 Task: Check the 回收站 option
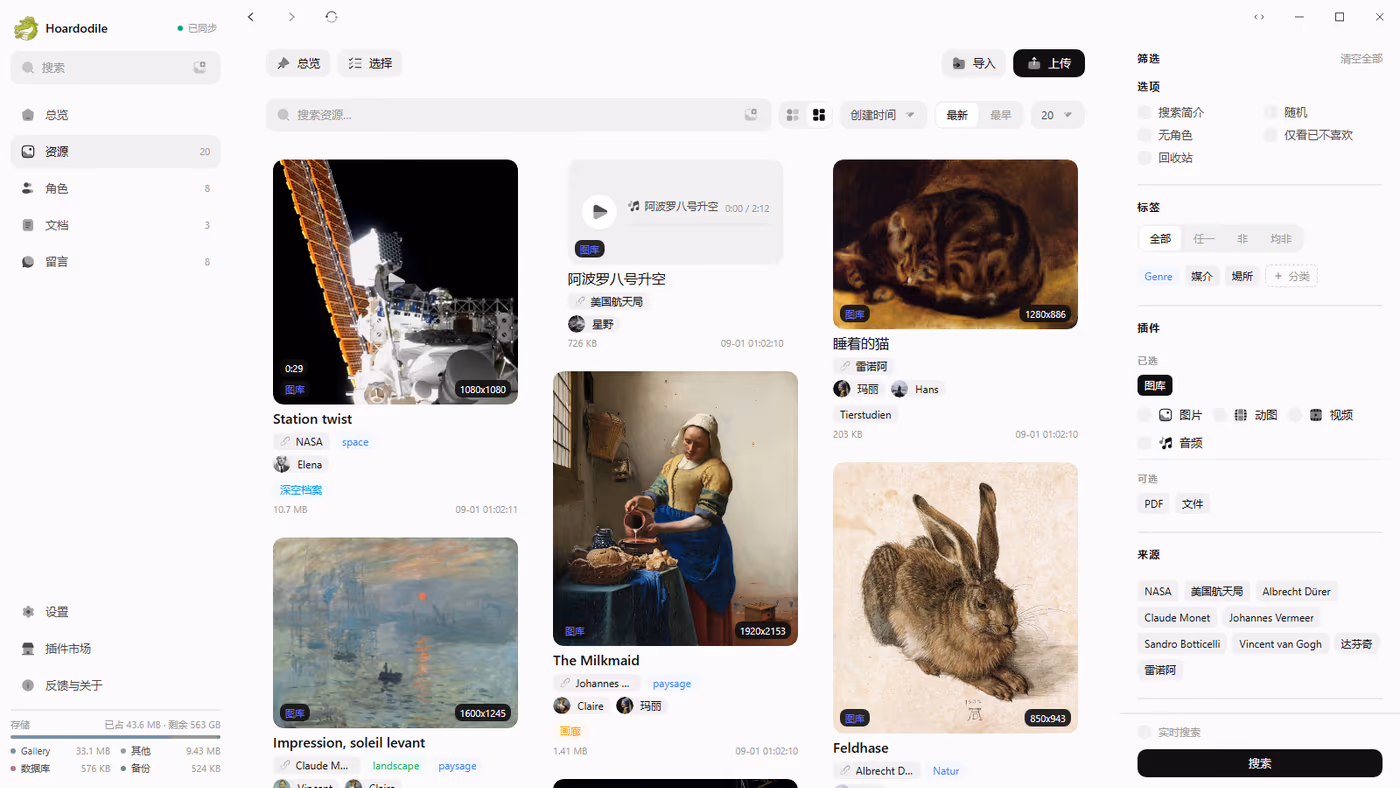coord(1145,158)
